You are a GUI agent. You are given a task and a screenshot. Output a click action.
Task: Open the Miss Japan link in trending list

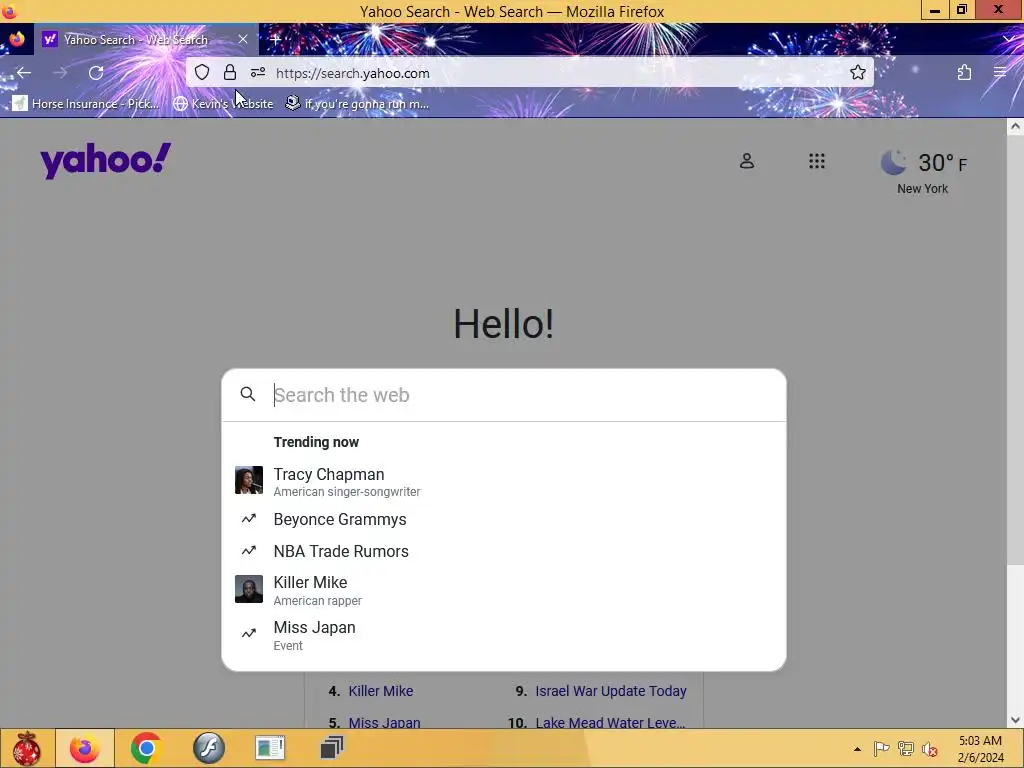[x=384, y=722]
